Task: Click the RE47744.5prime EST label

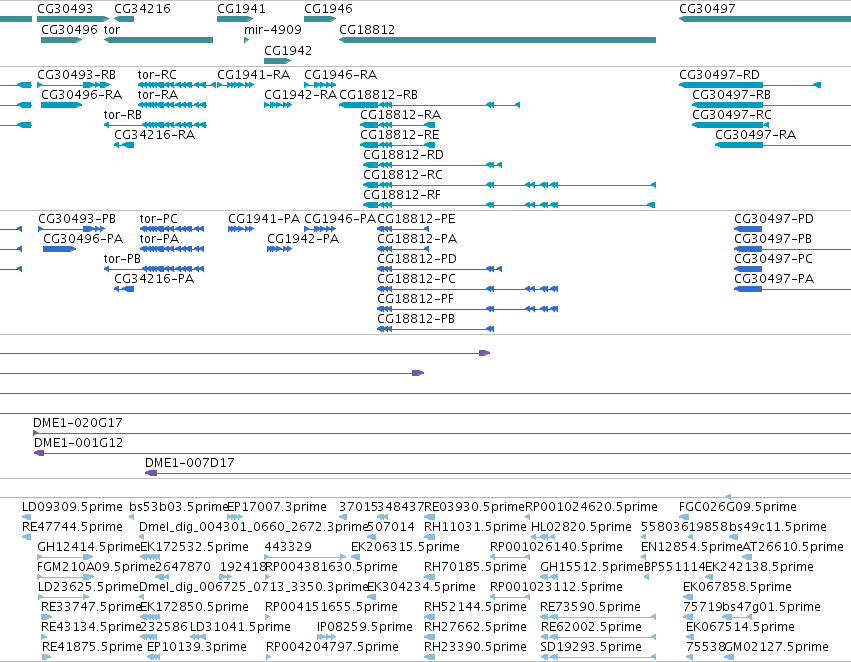Action: click(72, 527)
